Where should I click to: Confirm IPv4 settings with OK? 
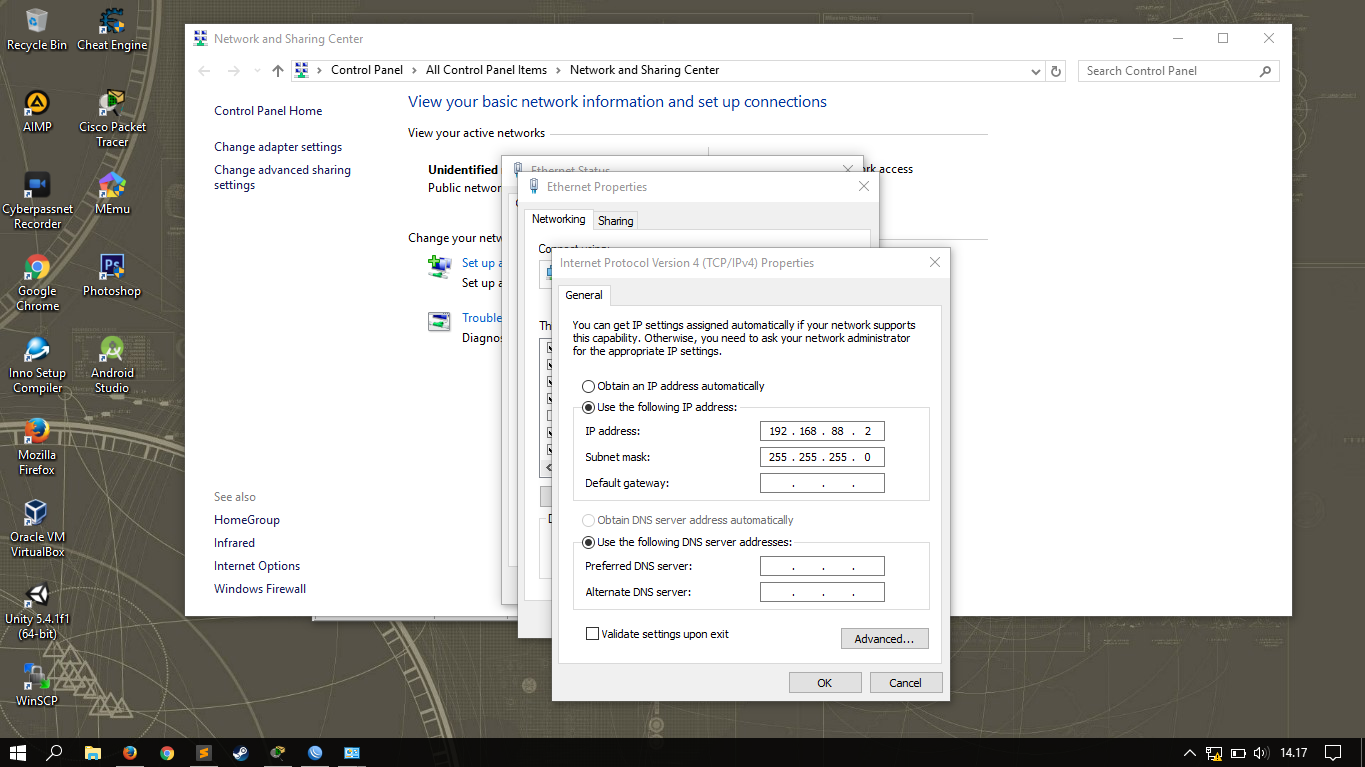(x=824, y=683)
